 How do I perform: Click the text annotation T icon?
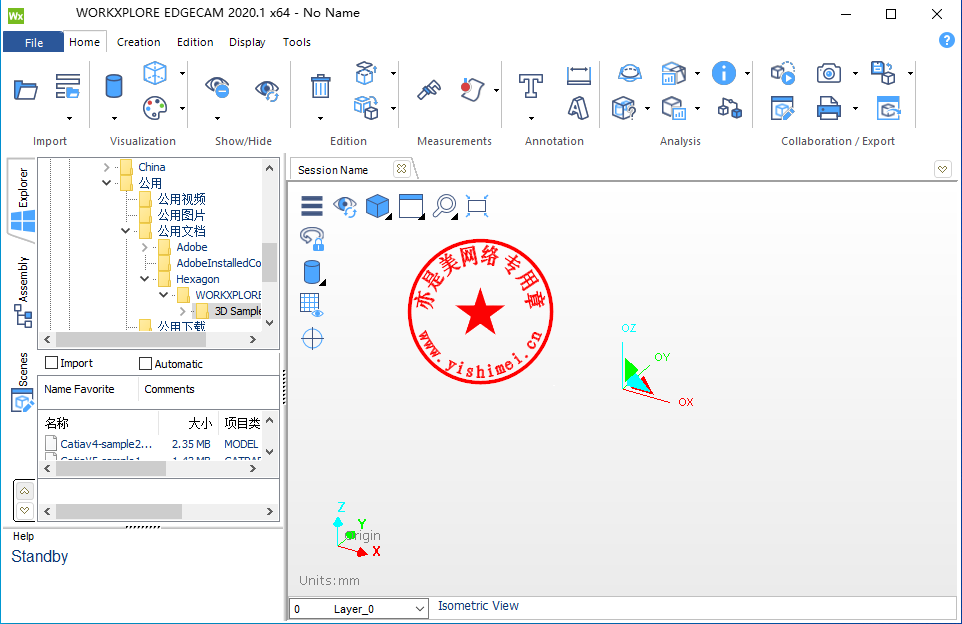coord(531,86)
